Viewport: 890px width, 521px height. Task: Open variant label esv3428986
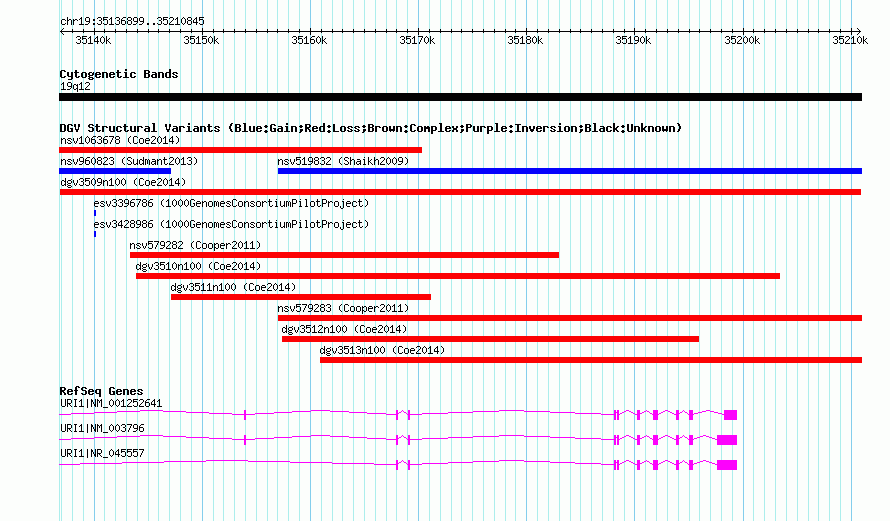point(231,224)
